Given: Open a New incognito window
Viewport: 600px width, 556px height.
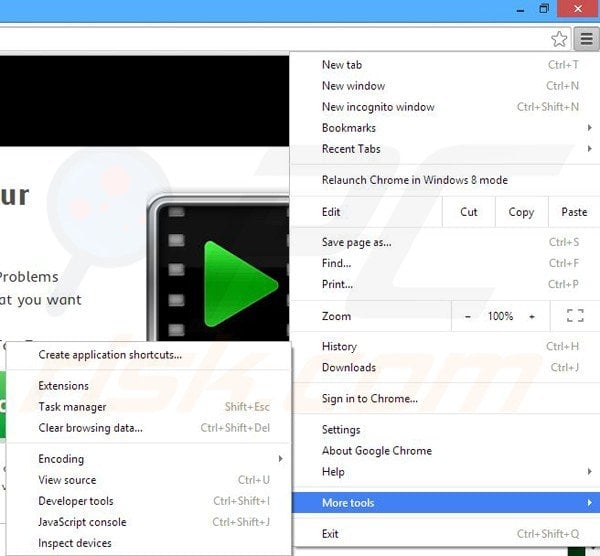Looking at the screenshot, I should pyautogui.click(x=446, y=107).
